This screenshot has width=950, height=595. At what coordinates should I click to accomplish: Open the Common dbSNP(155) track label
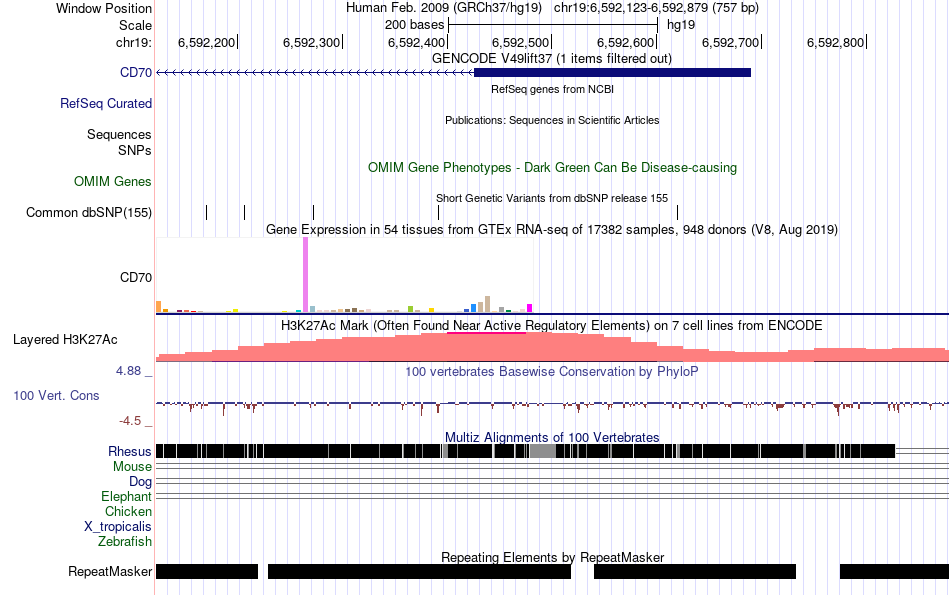point(89,213)
